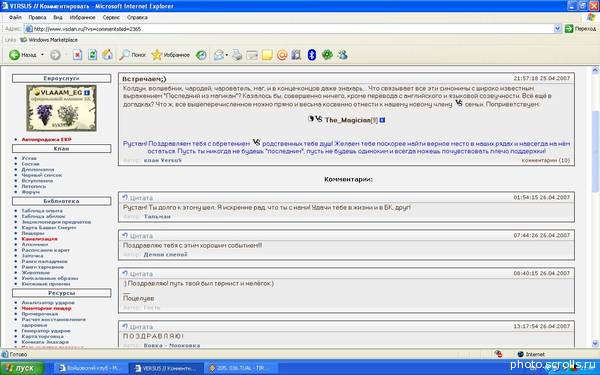Open the Карта Башни Смерти link
The width and height of the screenshot is (600, 375).
pyautogui.click(x=49, y=228)
